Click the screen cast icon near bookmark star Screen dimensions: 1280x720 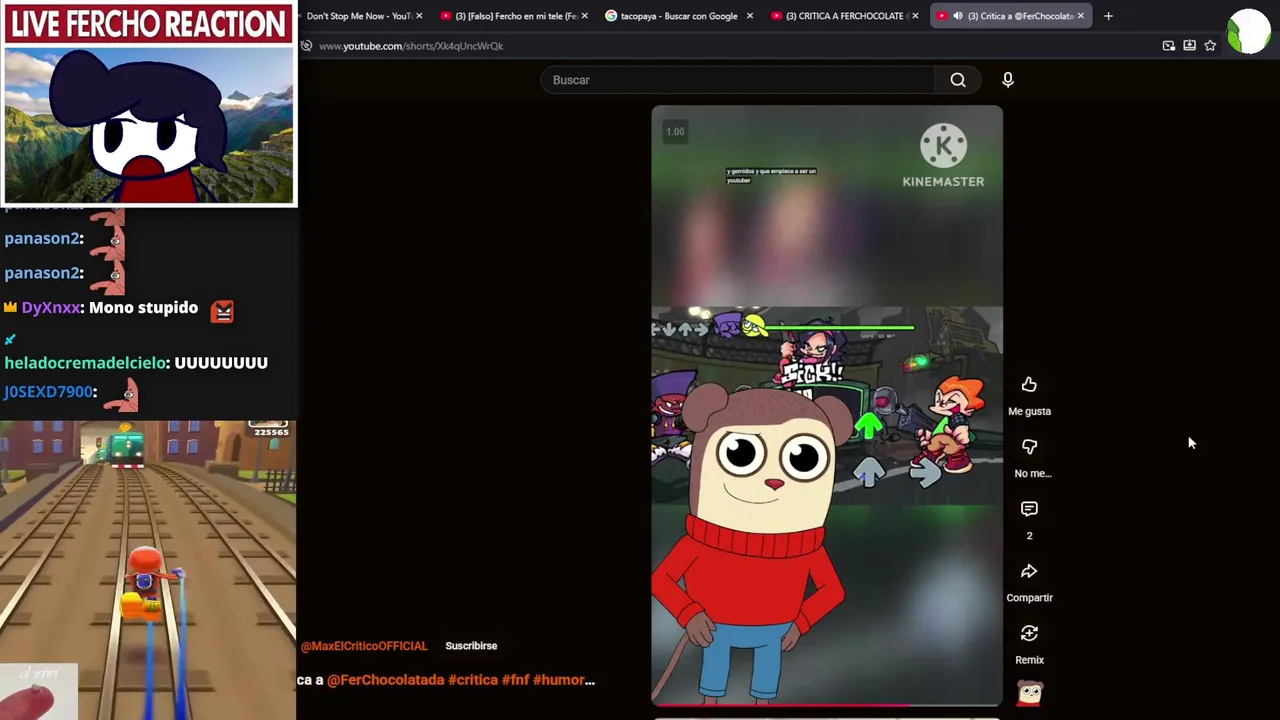pos(1168,46)
